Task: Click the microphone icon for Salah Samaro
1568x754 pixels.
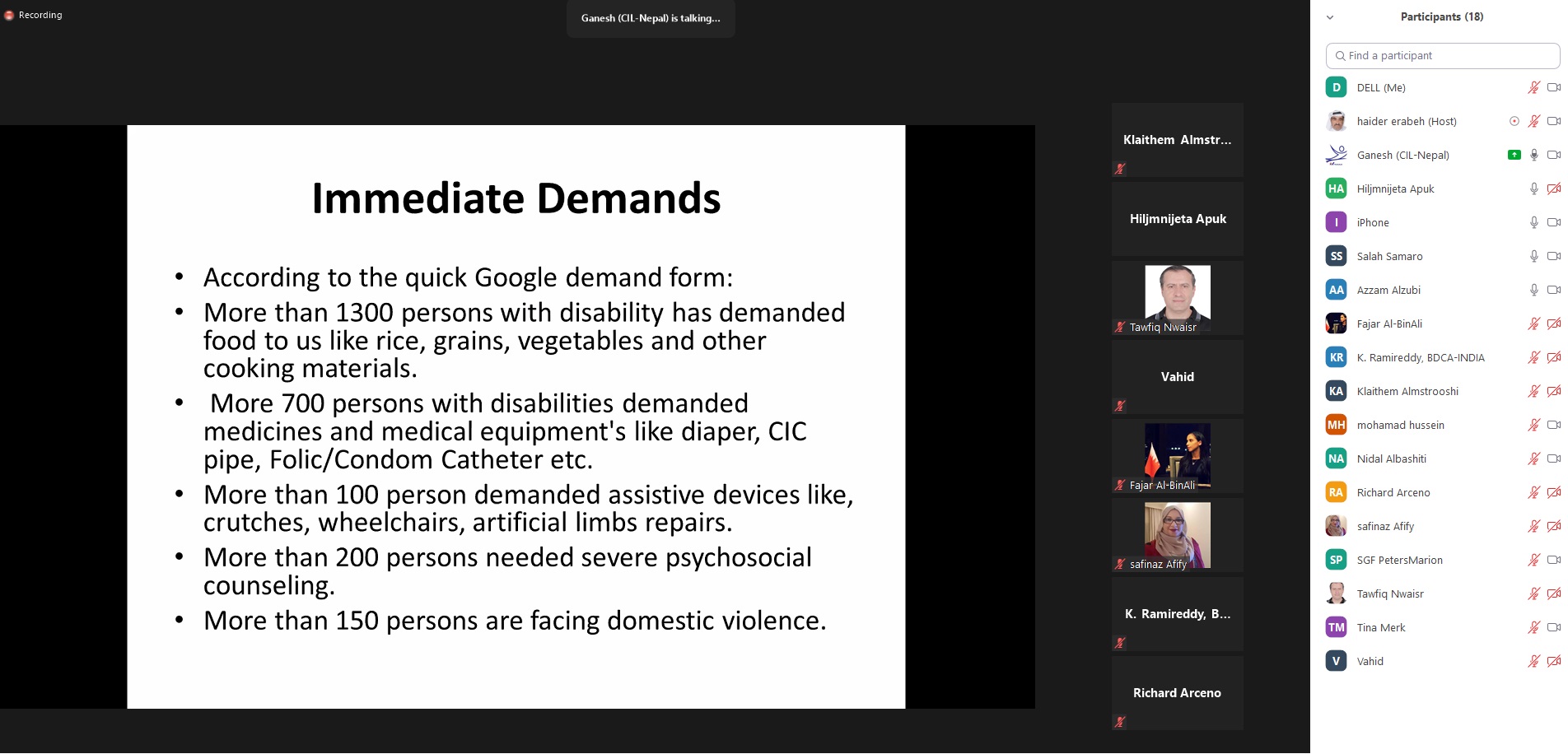Action: click(1533, 256)
